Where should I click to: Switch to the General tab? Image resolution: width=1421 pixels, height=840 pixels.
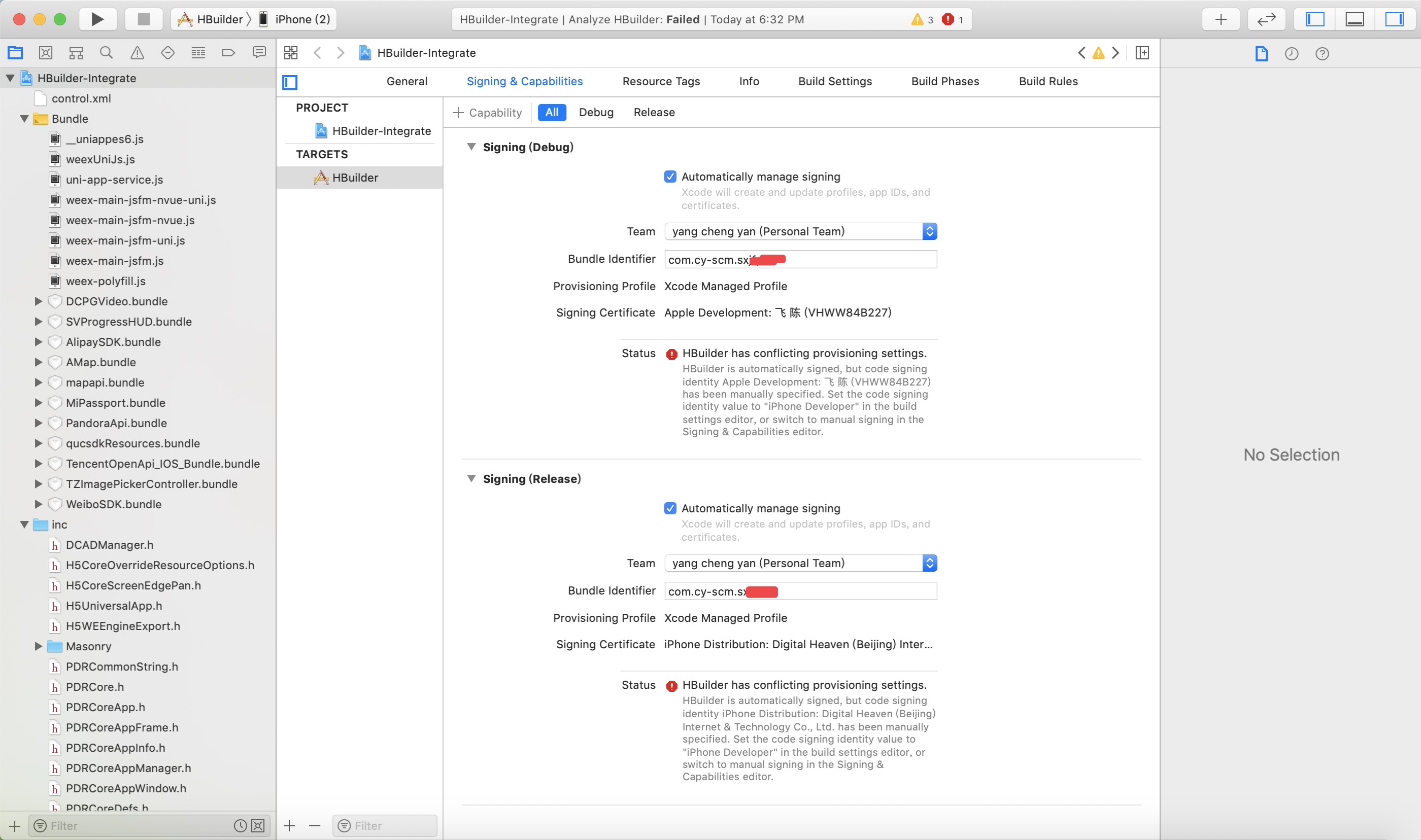(407, 82)
